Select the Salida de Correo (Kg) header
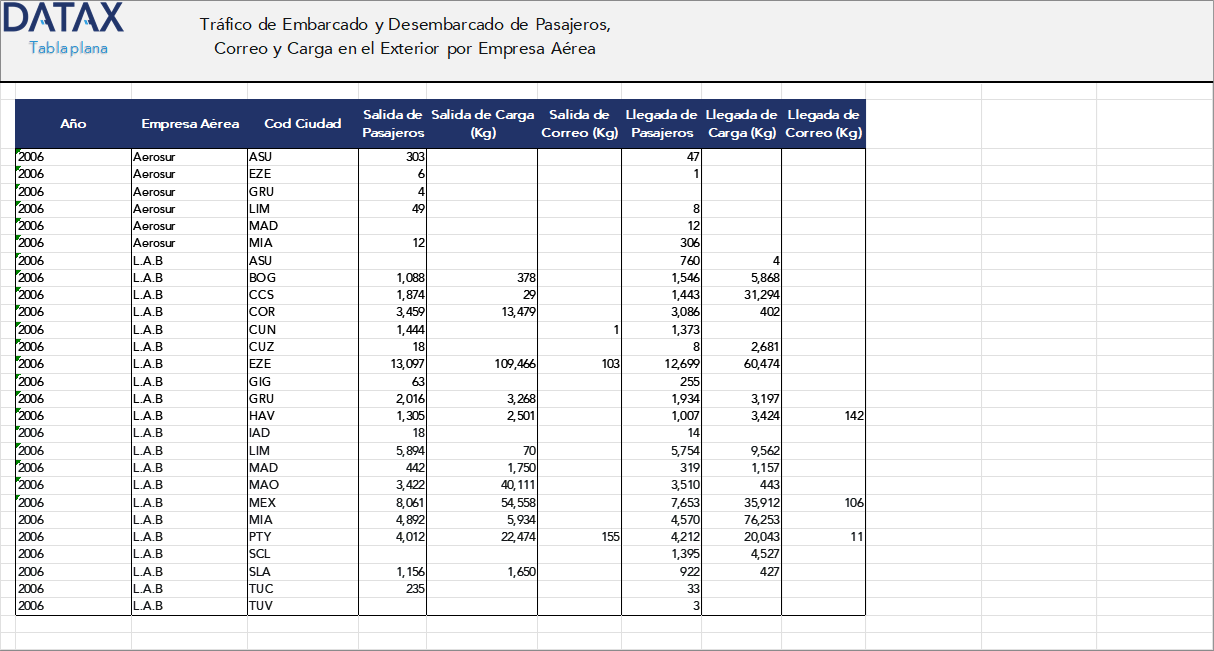1214x651 pixels. [579, 123]
